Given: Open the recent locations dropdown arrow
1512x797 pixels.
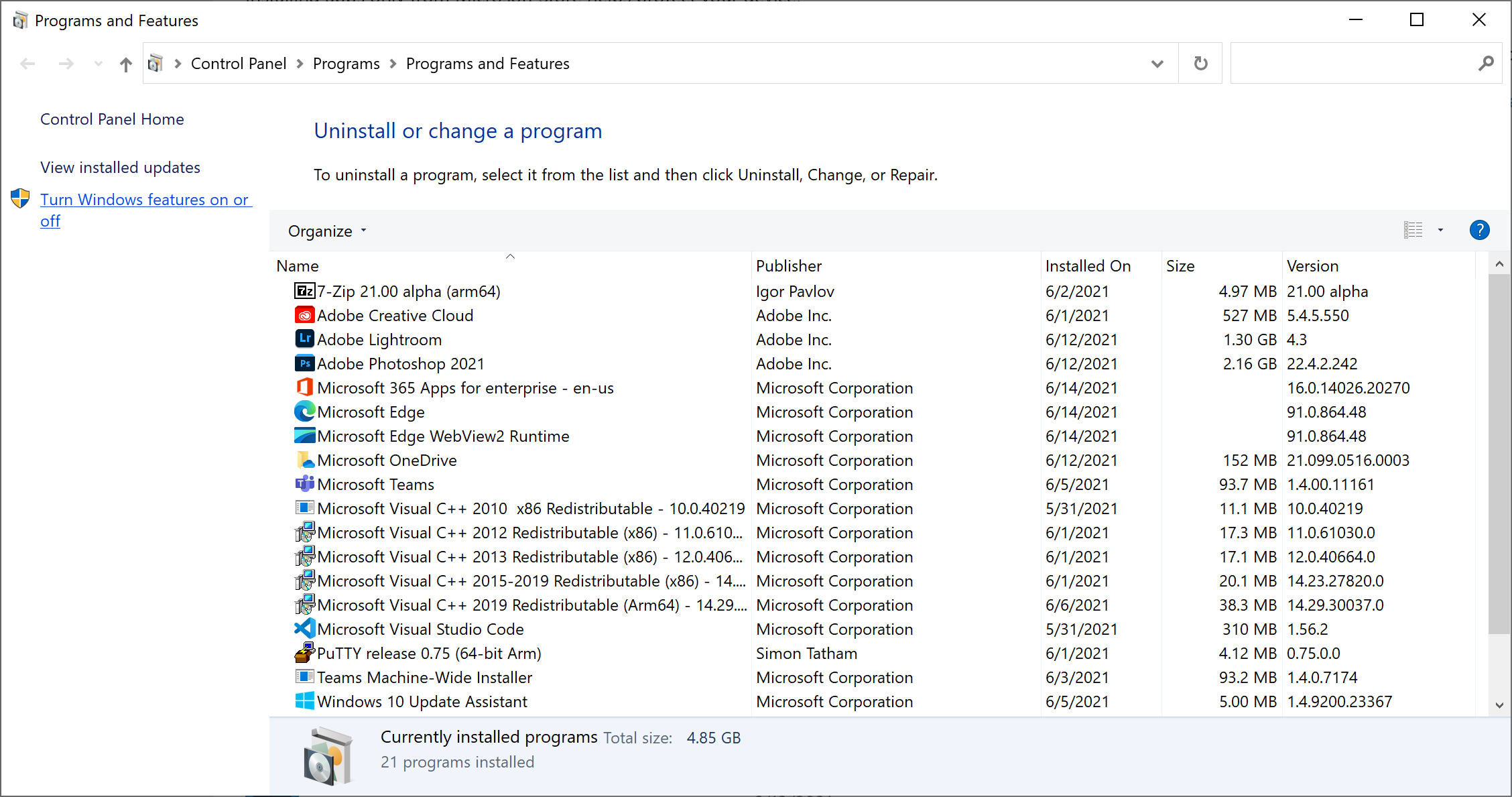Looking at the screenshot, I should (x=98, y=64).
